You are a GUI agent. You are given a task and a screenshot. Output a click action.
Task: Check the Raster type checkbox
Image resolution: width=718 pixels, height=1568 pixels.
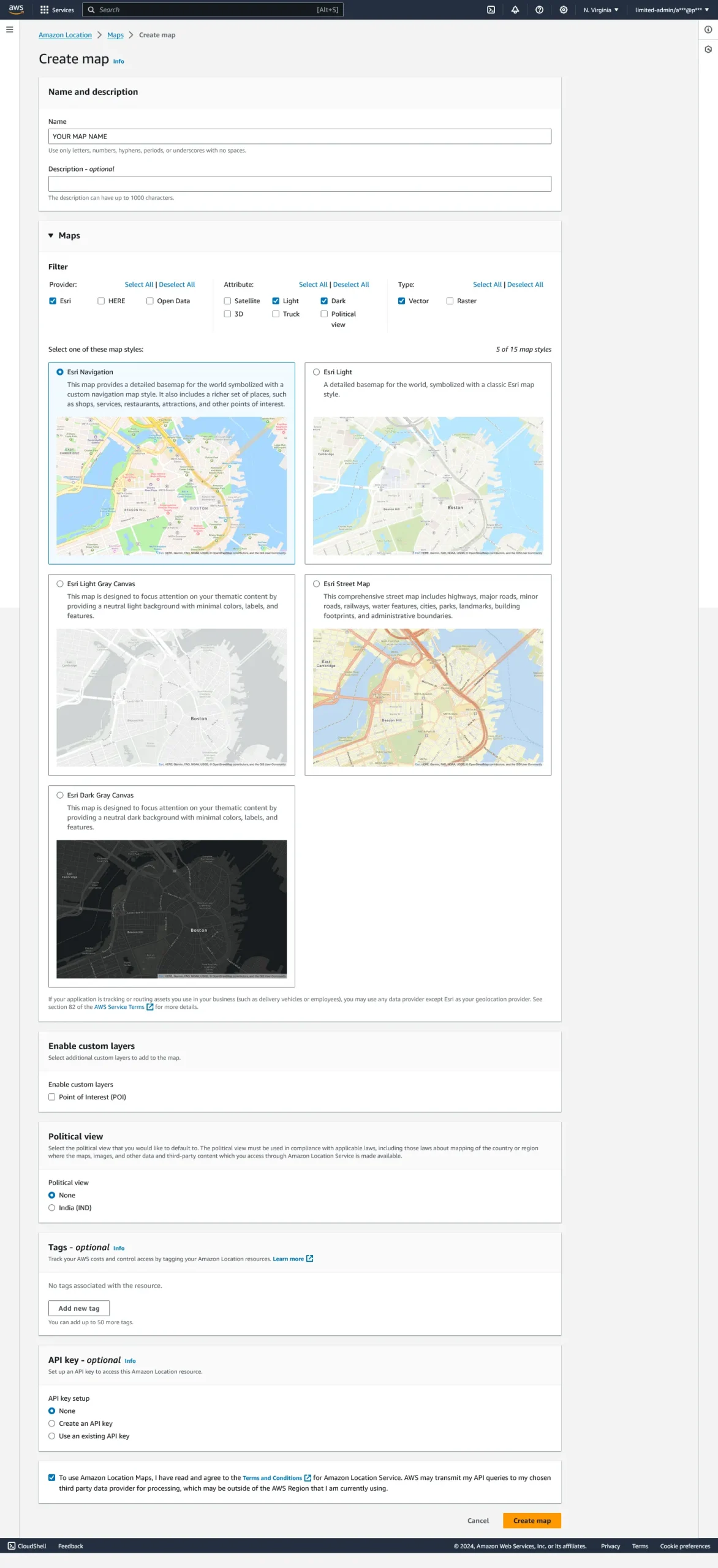[450, 301]
